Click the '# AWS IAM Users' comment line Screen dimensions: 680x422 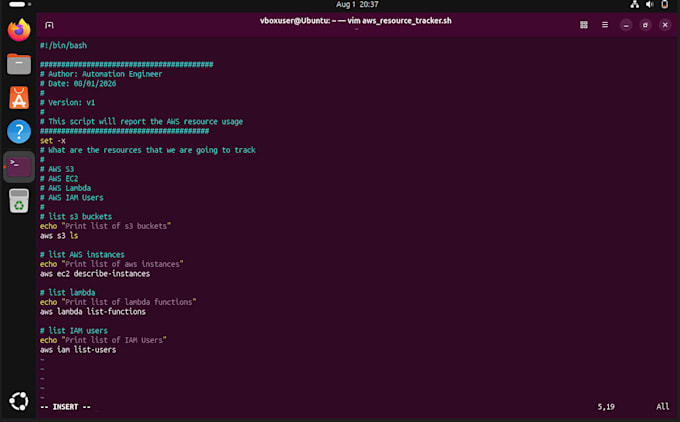[72, 198]
